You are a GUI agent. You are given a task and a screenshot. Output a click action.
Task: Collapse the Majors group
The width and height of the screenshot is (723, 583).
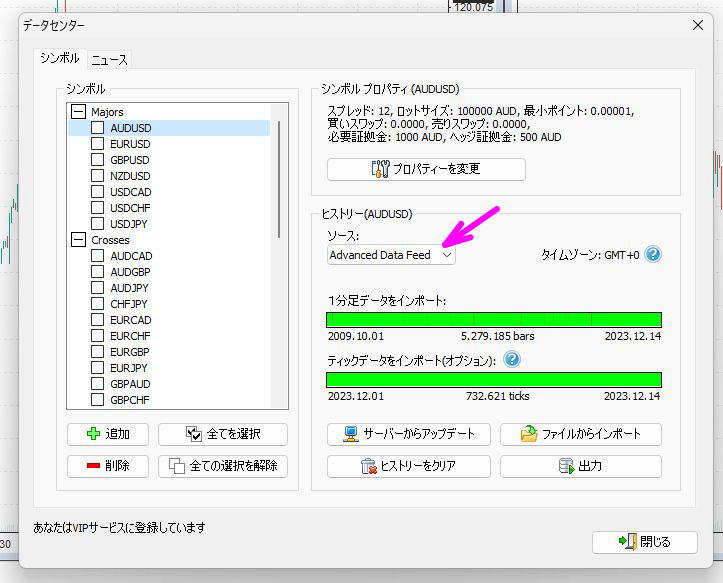[78, 112]
